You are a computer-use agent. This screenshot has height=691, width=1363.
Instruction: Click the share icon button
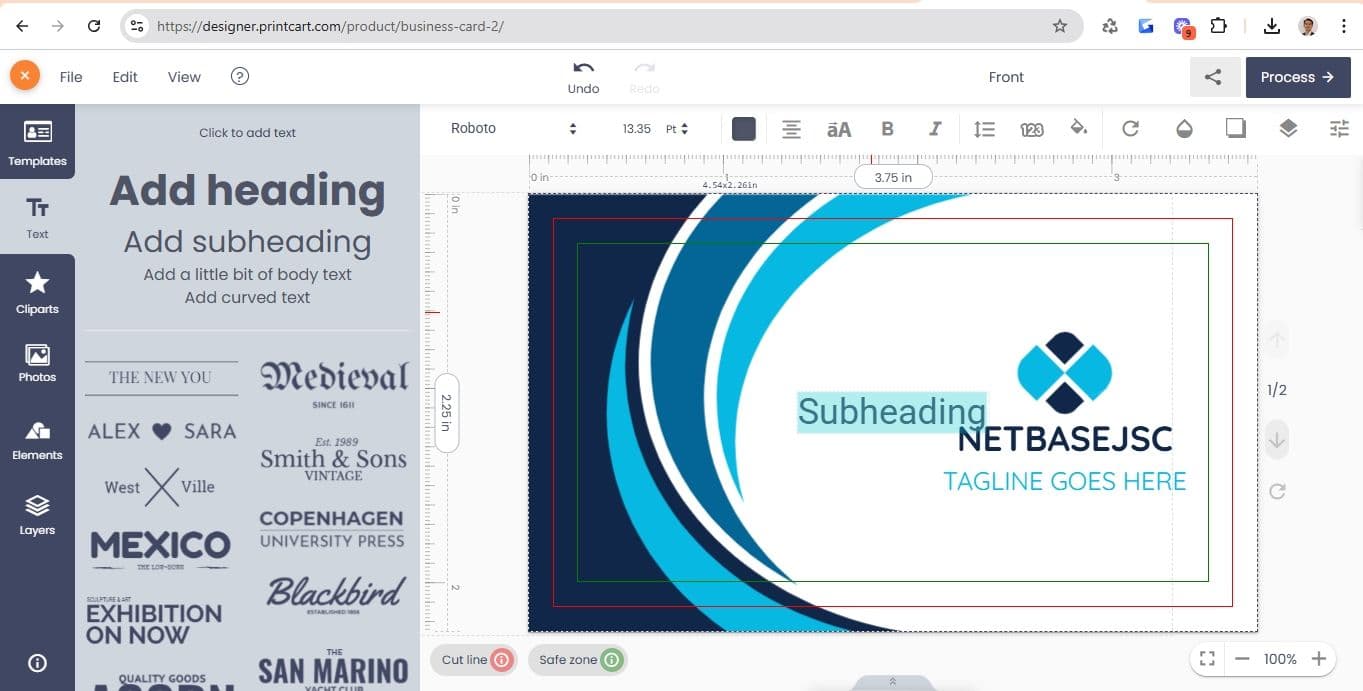point(1214,77)
